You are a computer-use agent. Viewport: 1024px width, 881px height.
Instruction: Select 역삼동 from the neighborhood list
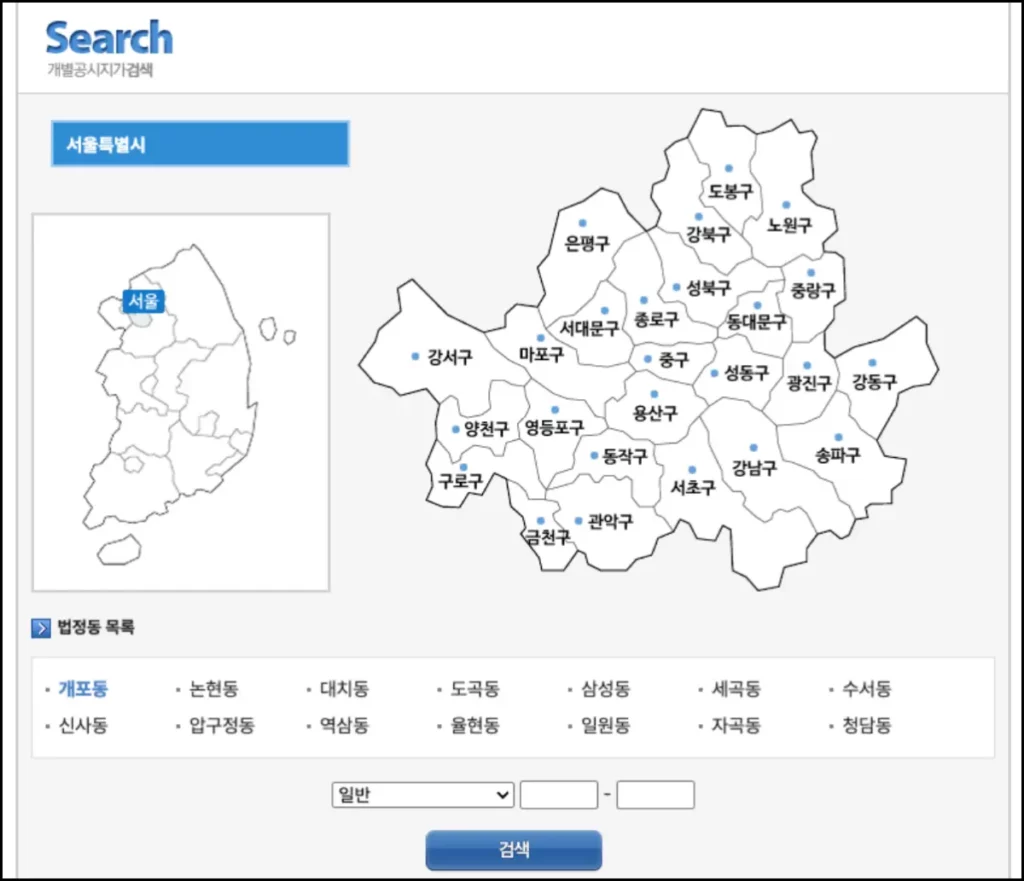(344, 726)
